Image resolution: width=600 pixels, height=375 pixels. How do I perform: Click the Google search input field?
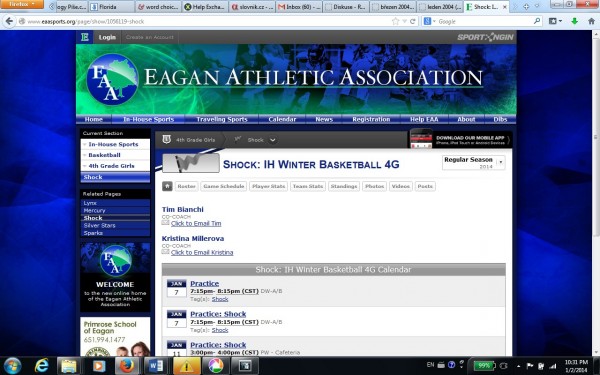pos(484,21)
